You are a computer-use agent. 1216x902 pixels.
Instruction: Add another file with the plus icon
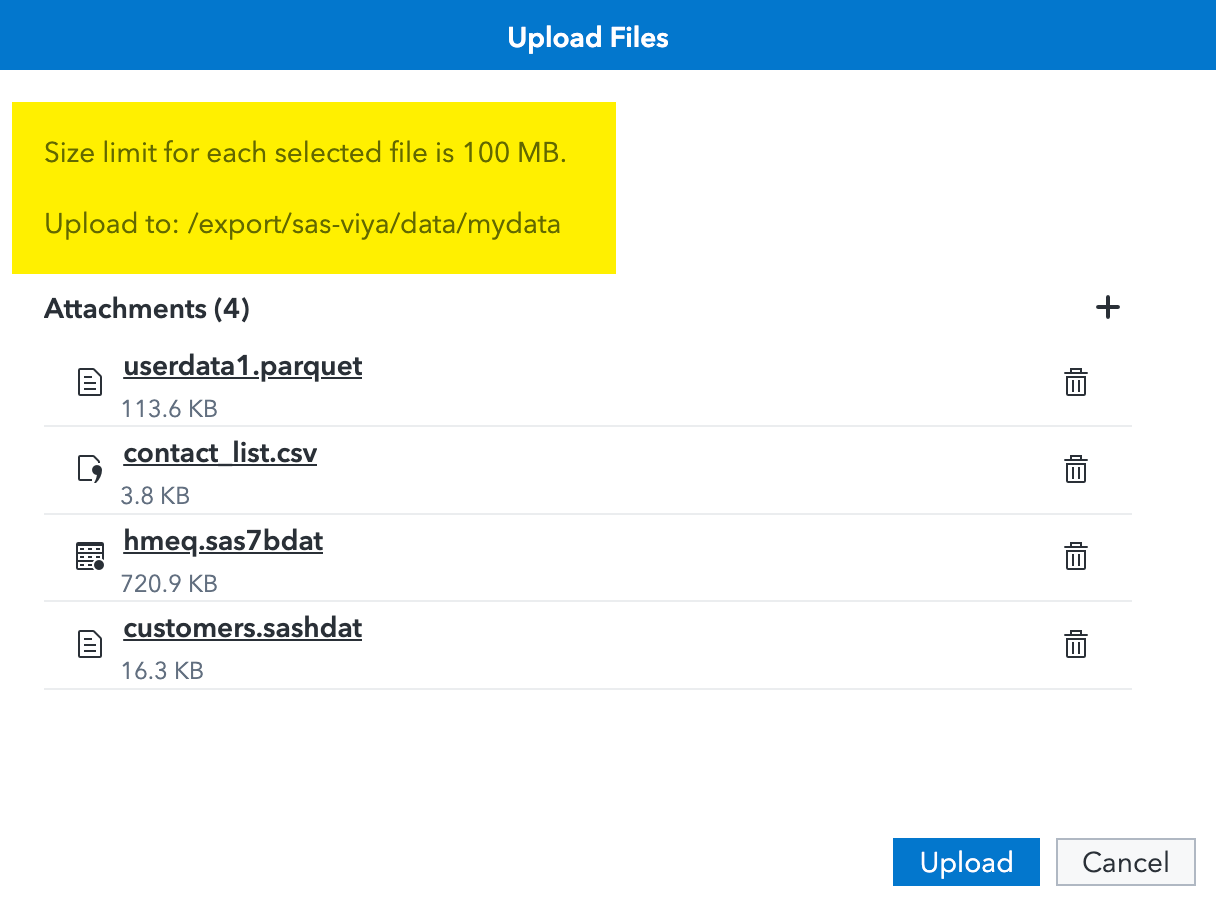click(x=1107, y=307)
